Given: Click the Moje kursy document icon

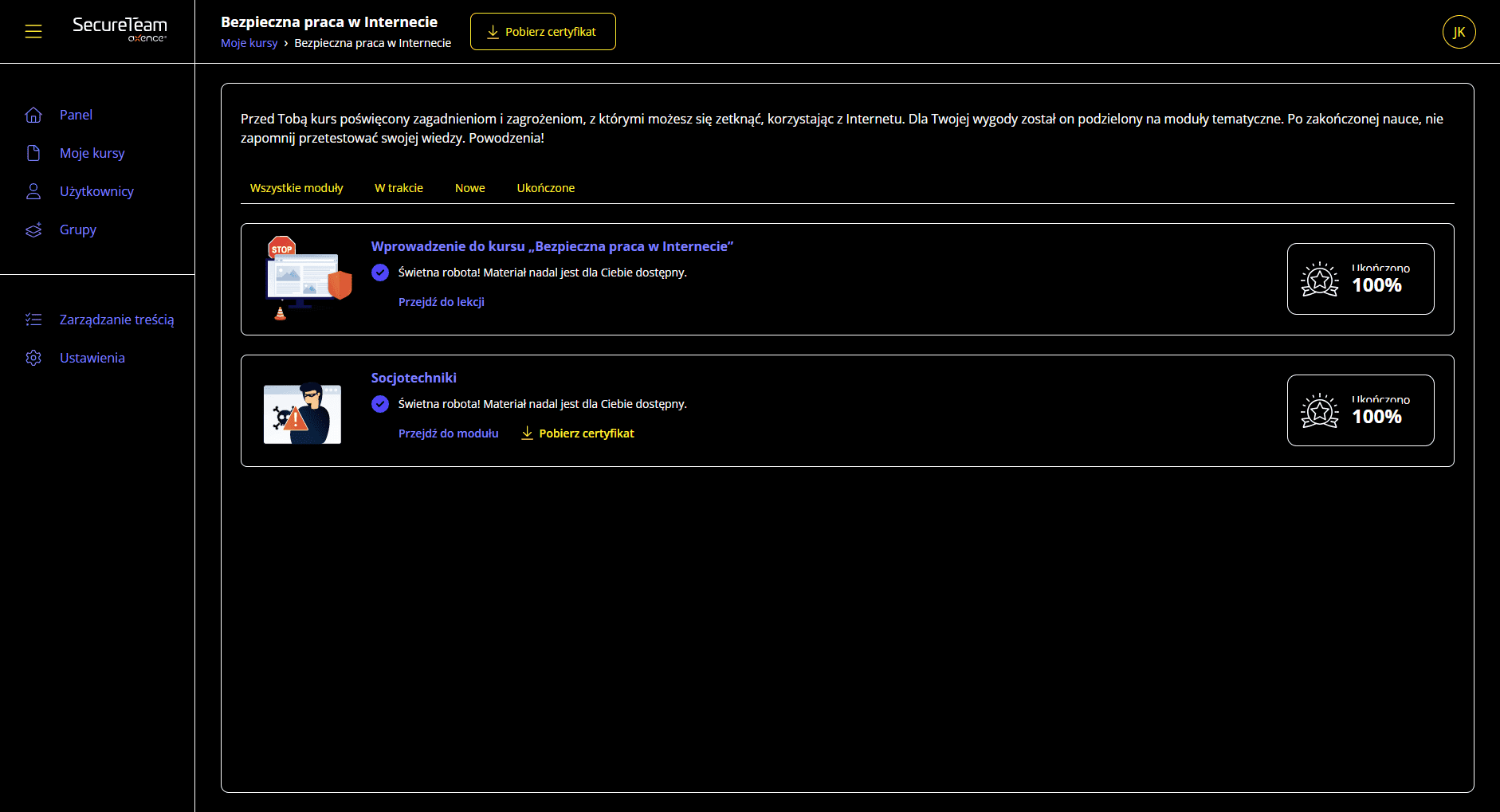Looking at the screenshot, I should pyautogui.click(x=33, y=153).
